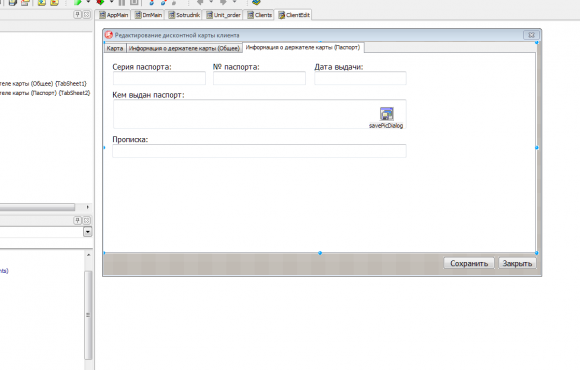Open the dropdown arrow beside Run button

pyautogui.click(x=88, y=2)
